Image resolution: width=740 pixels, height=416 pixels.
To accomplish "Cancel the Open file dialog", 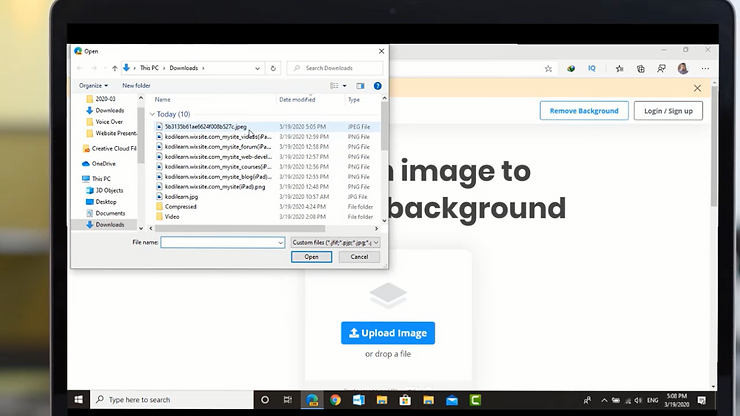I will pyautogui.click(x=359, y=257).
